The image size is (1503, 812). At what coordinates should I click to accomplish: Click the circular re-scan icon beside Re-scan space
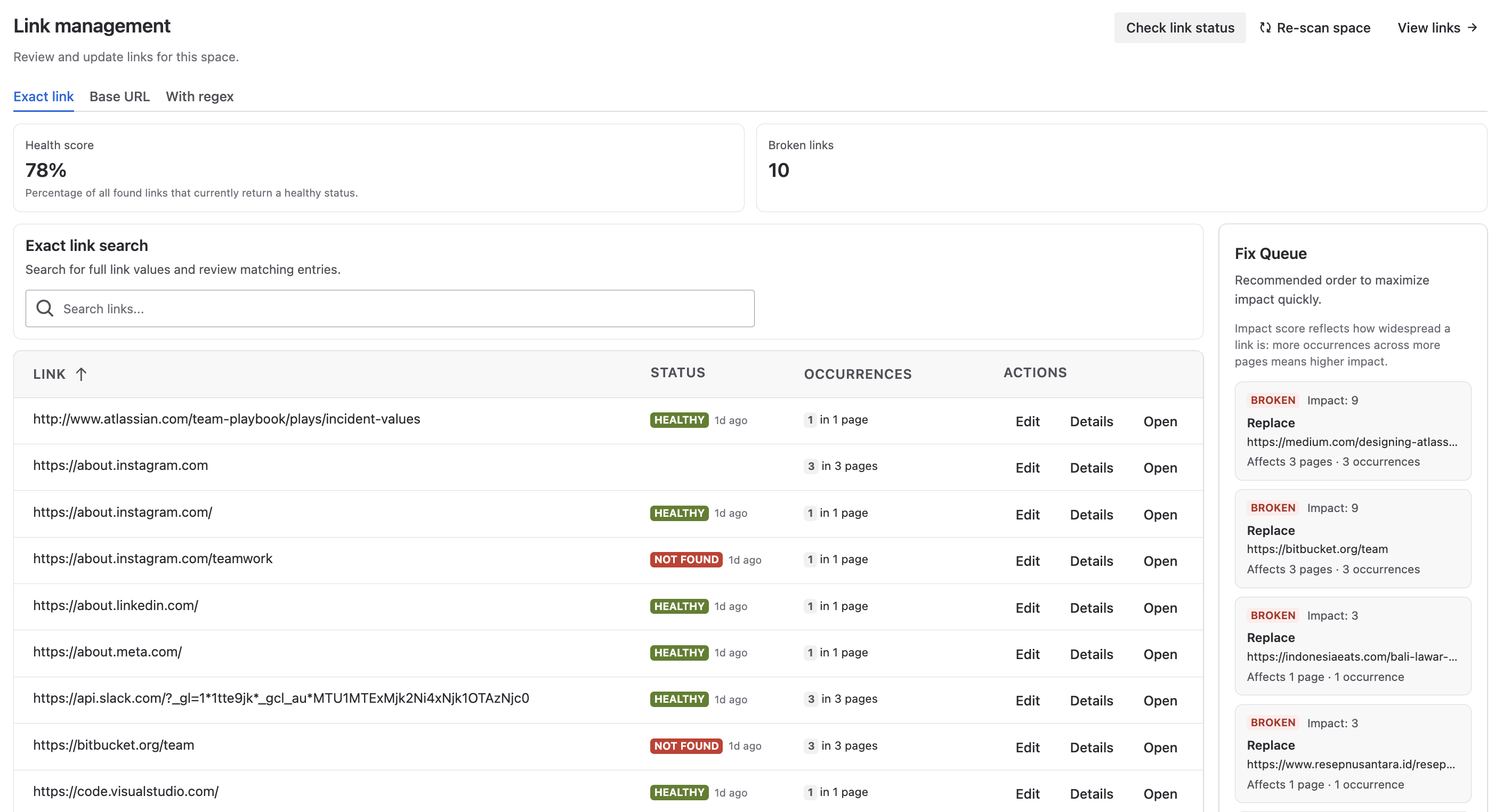point(1265,27)
